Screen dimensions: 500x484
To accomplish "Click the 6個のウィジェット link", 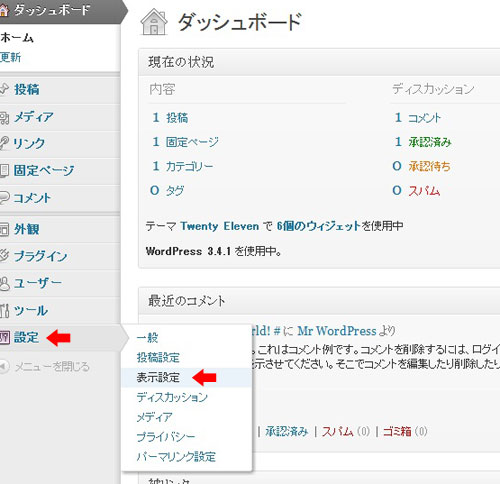I will point(319,226).
